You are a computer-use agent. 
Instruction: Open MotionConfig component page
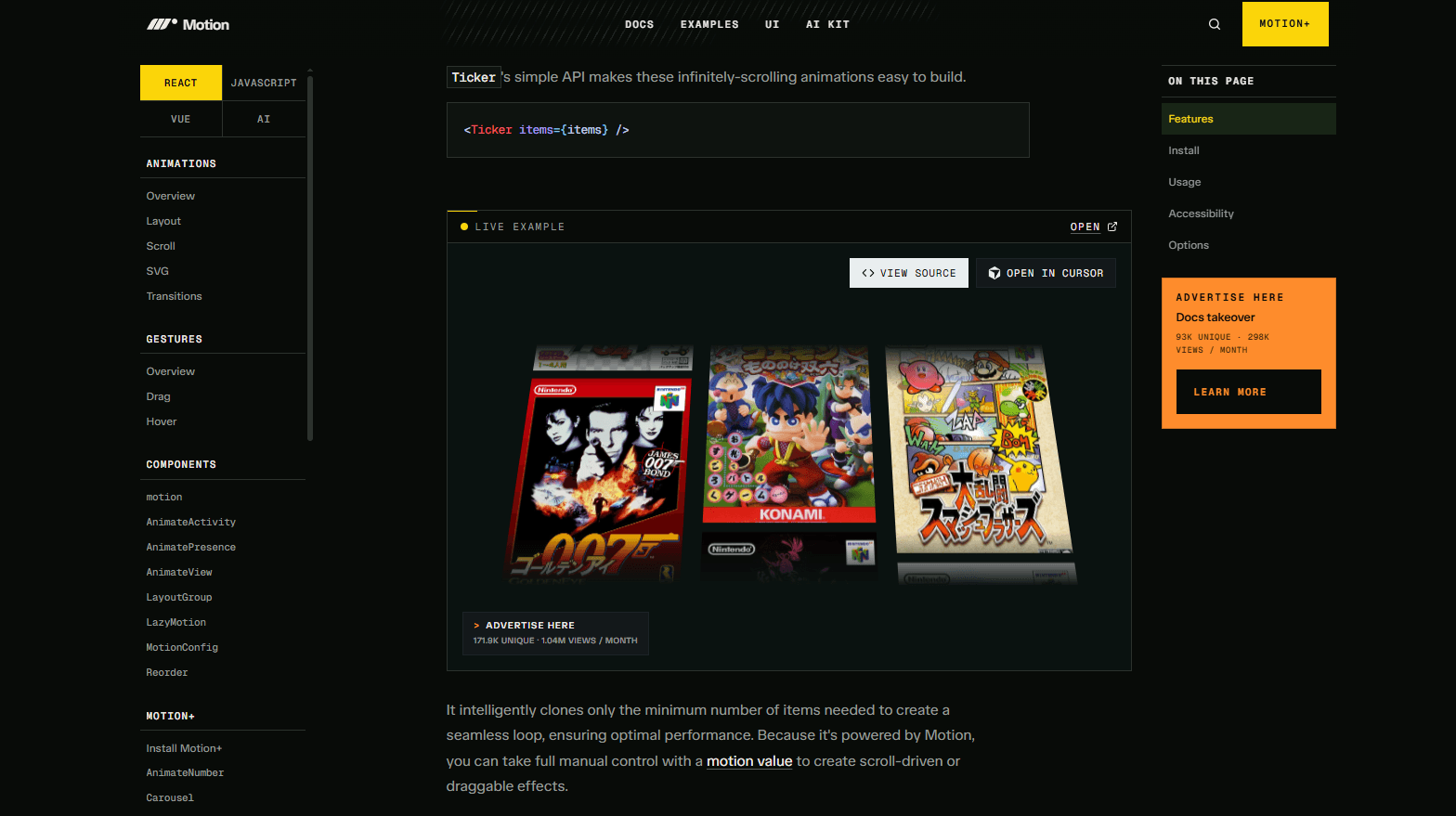[x=182, y=648]
